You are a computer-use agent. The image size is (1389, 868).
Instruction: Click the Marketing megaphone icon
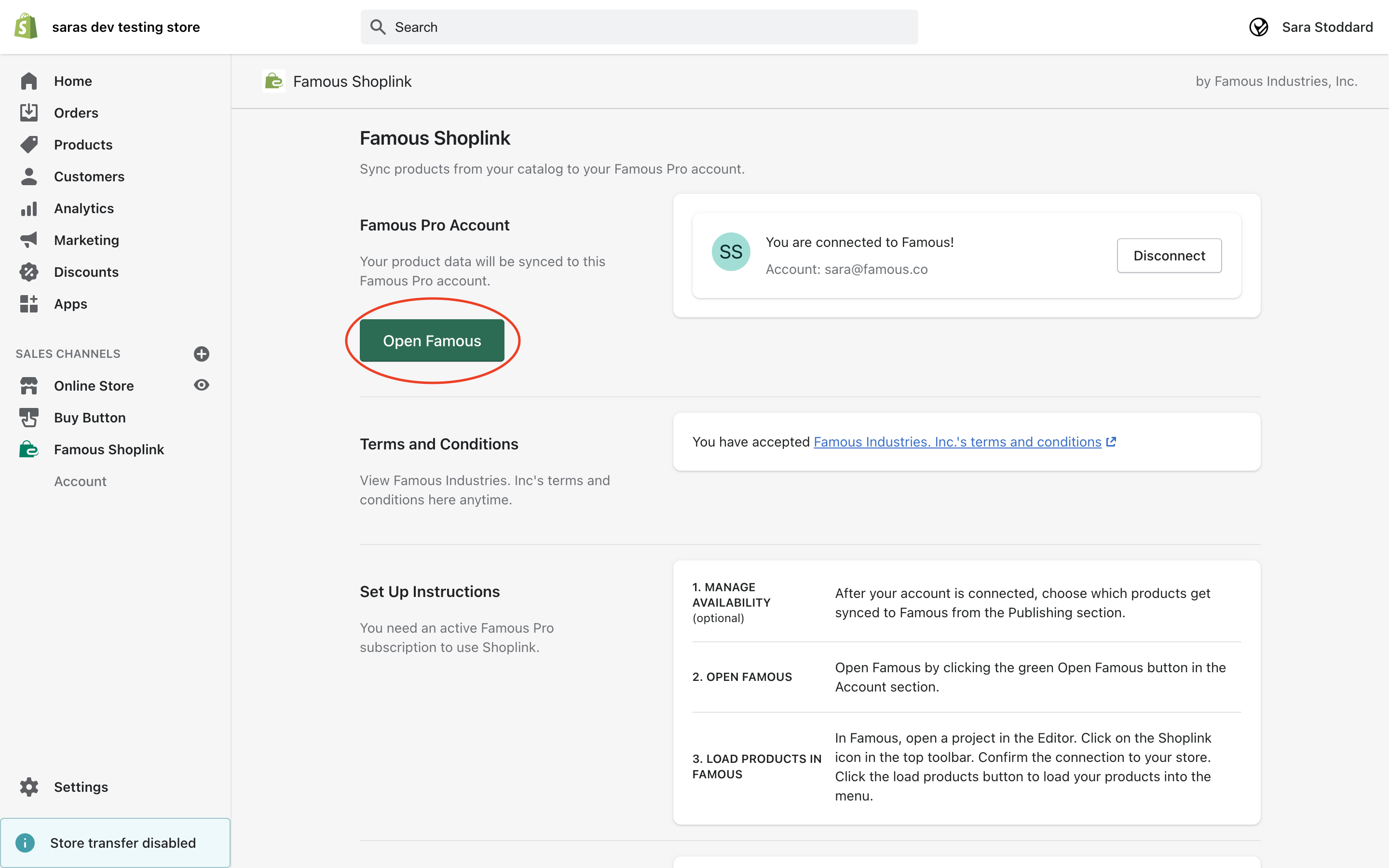[x=29, y=240]
